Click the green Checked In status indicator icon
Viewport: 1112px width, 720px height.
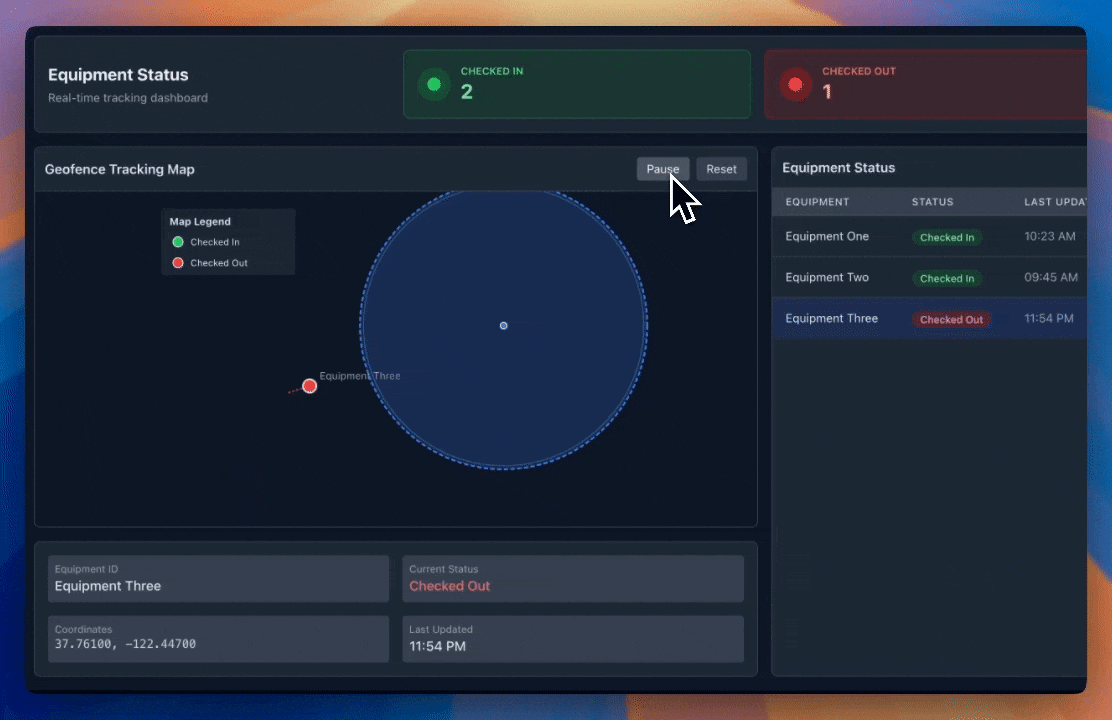(434, 85)
